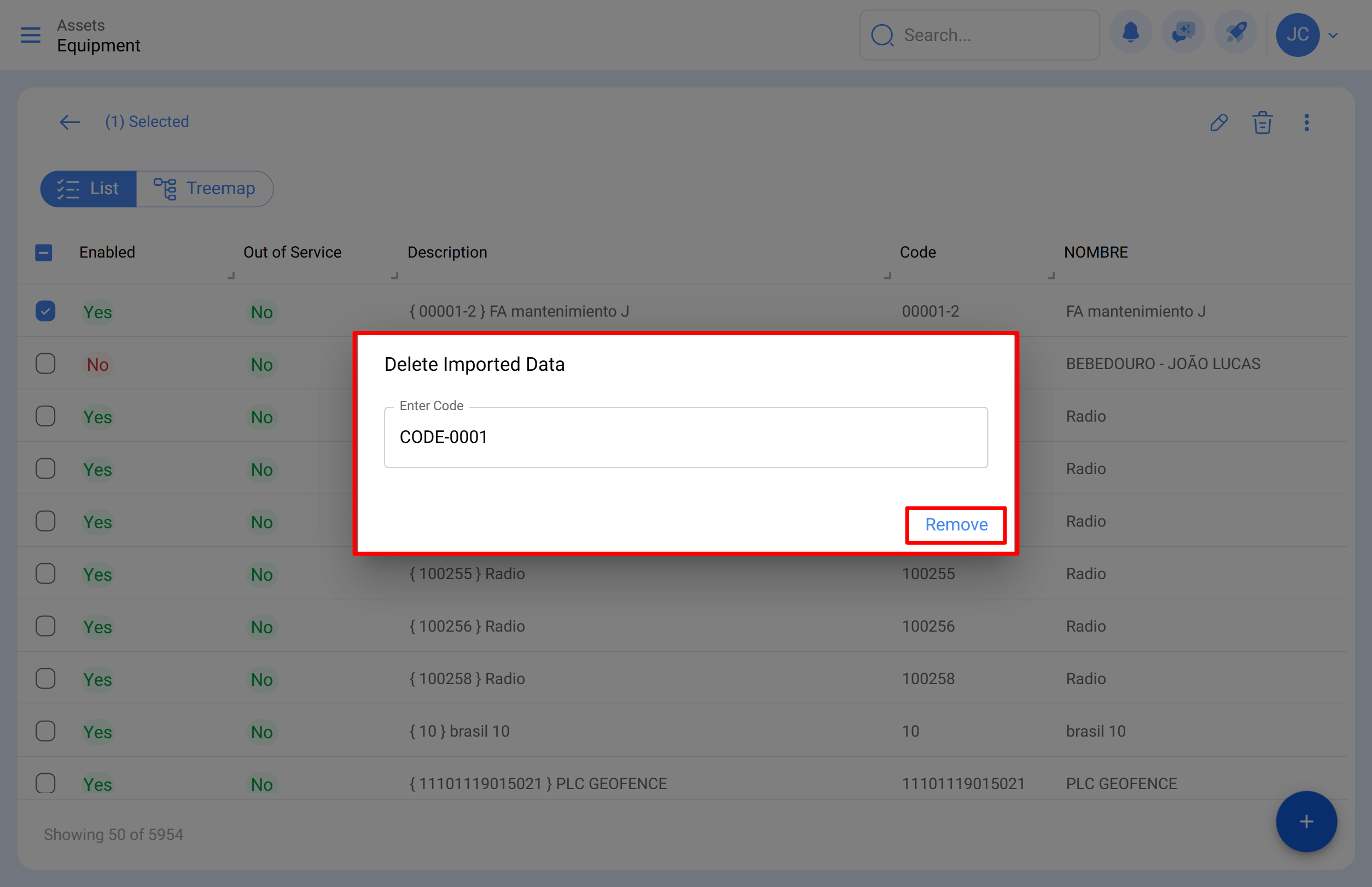Viewport: 1372px width, 887px height.
Task: Switch to the Treemap view tab
Action: pos(205,188)
